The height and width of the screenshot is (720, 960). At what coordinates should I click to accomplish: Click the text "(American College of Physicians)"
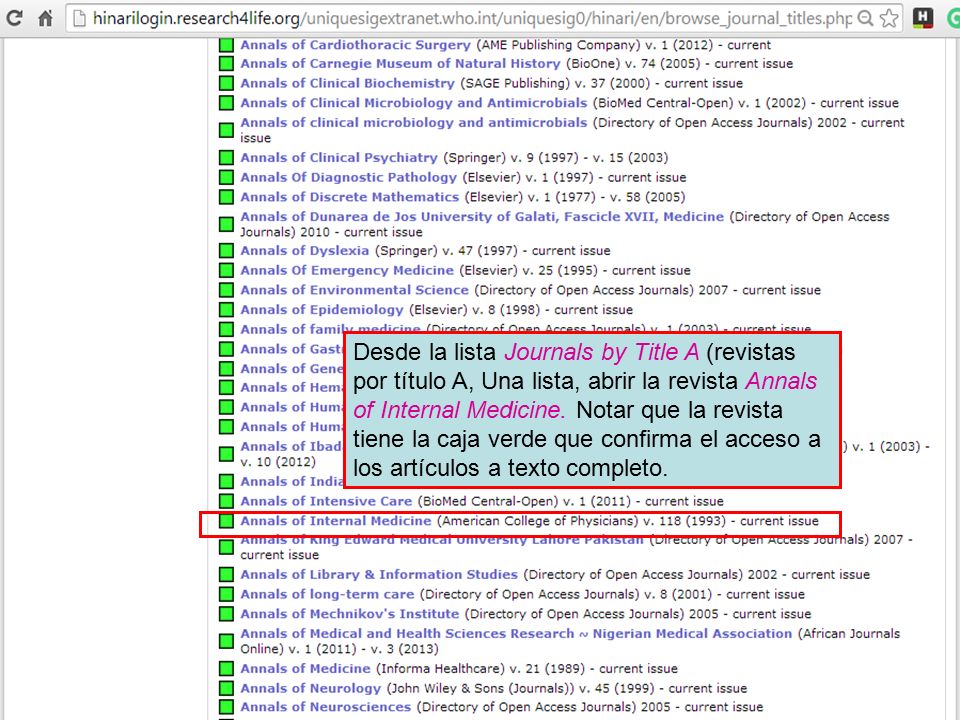[538, 521]
